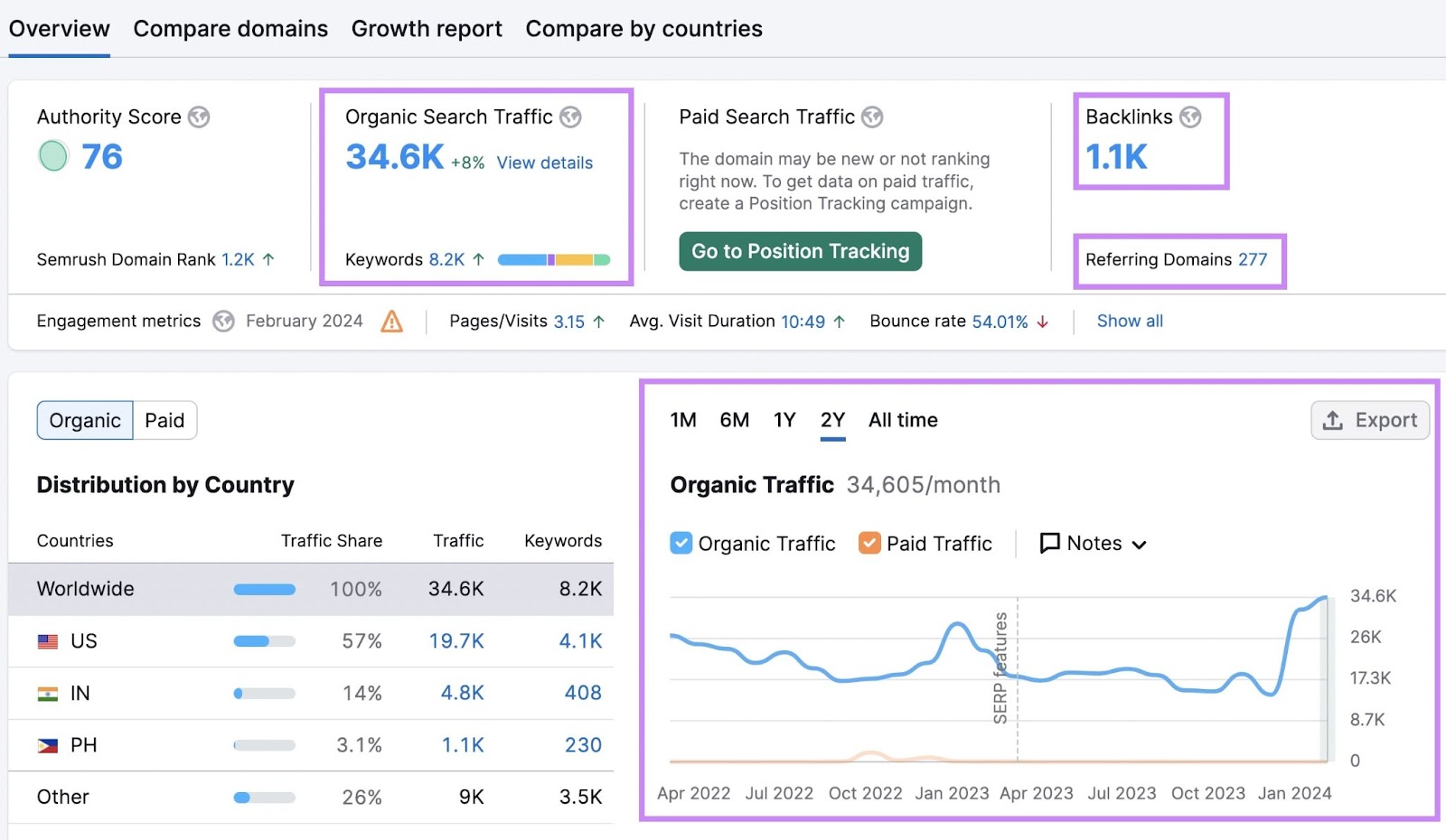Select the All time range tab
This screenshot has width=1446, height=840.
coord(902,419)
